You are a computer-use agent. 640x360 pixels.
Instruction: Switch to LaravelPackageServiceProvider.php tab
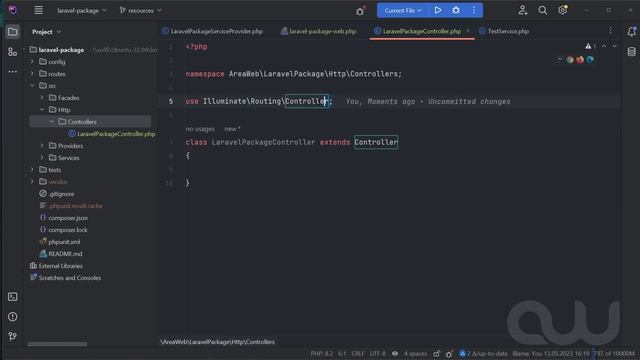click(x=213, y=31)
